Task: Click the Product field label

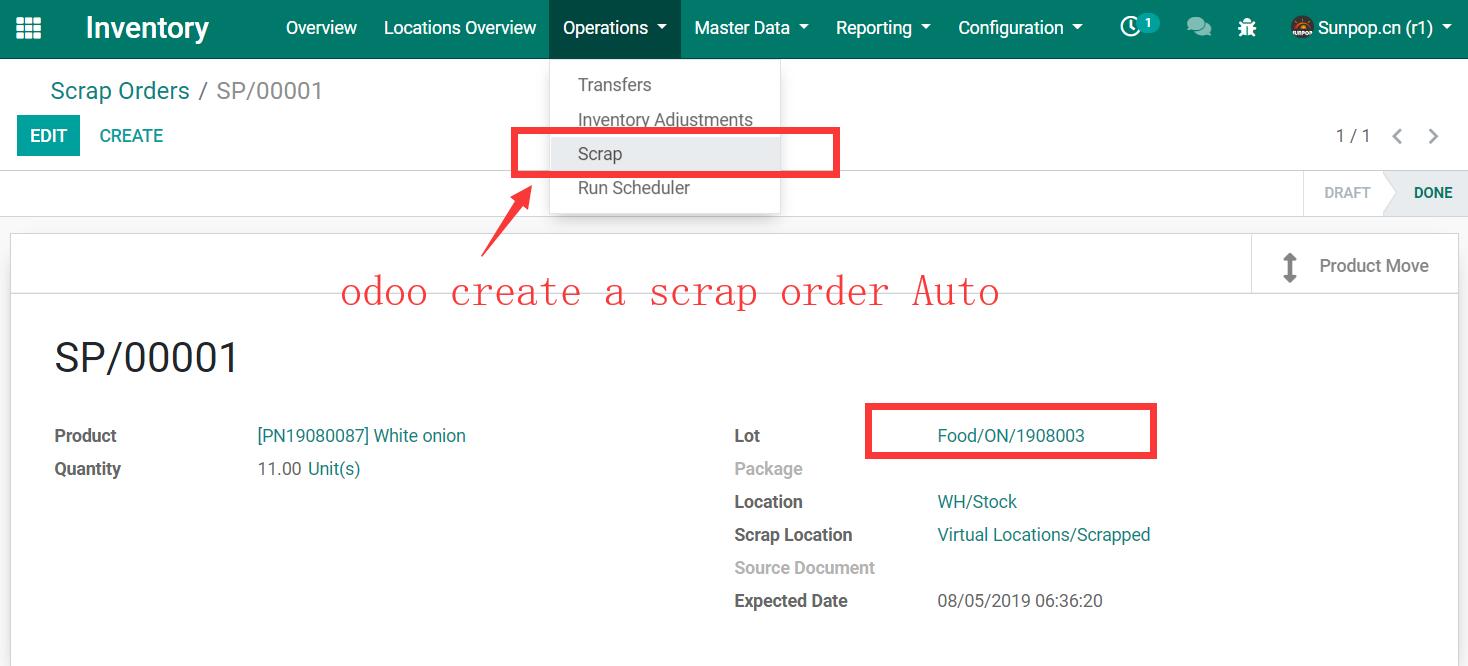Action: tap(85, 436)
